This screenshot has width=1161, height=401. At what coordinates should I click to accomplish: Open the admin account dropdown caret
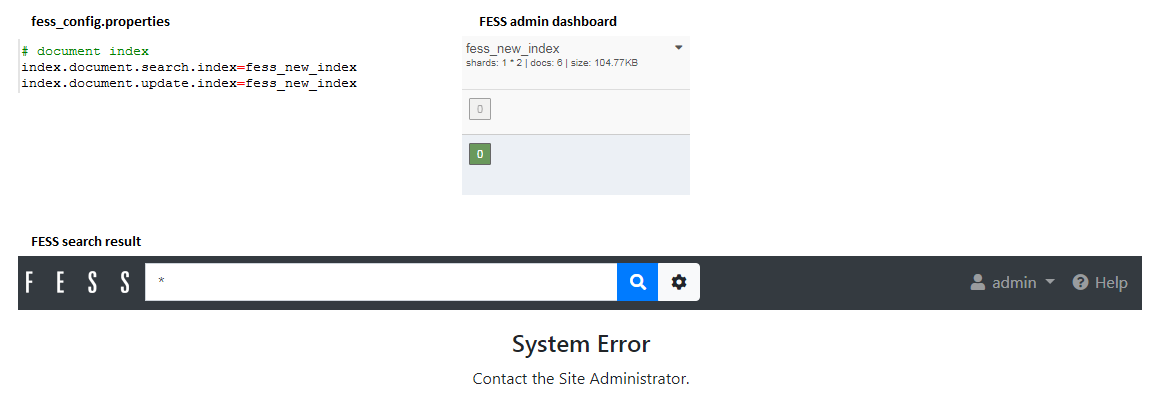pos(1049,282)
